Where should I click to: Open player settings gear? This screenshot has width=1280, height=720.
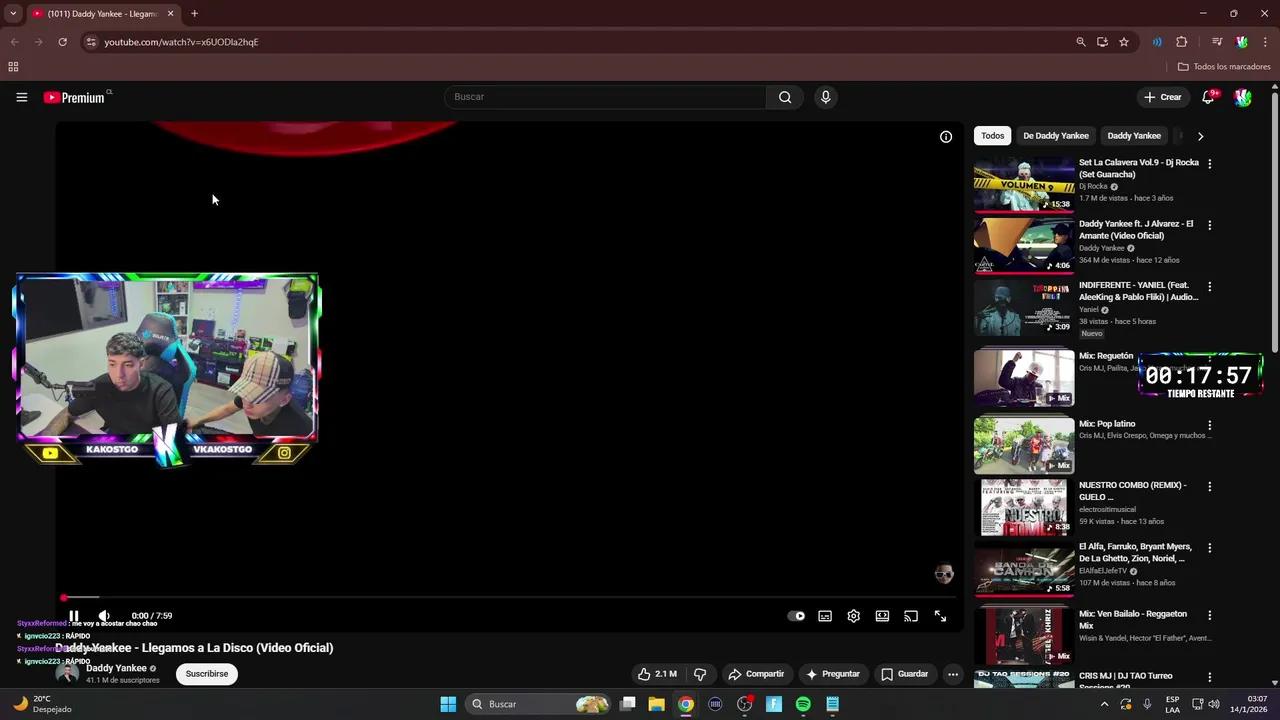click(x=854, y=616)
